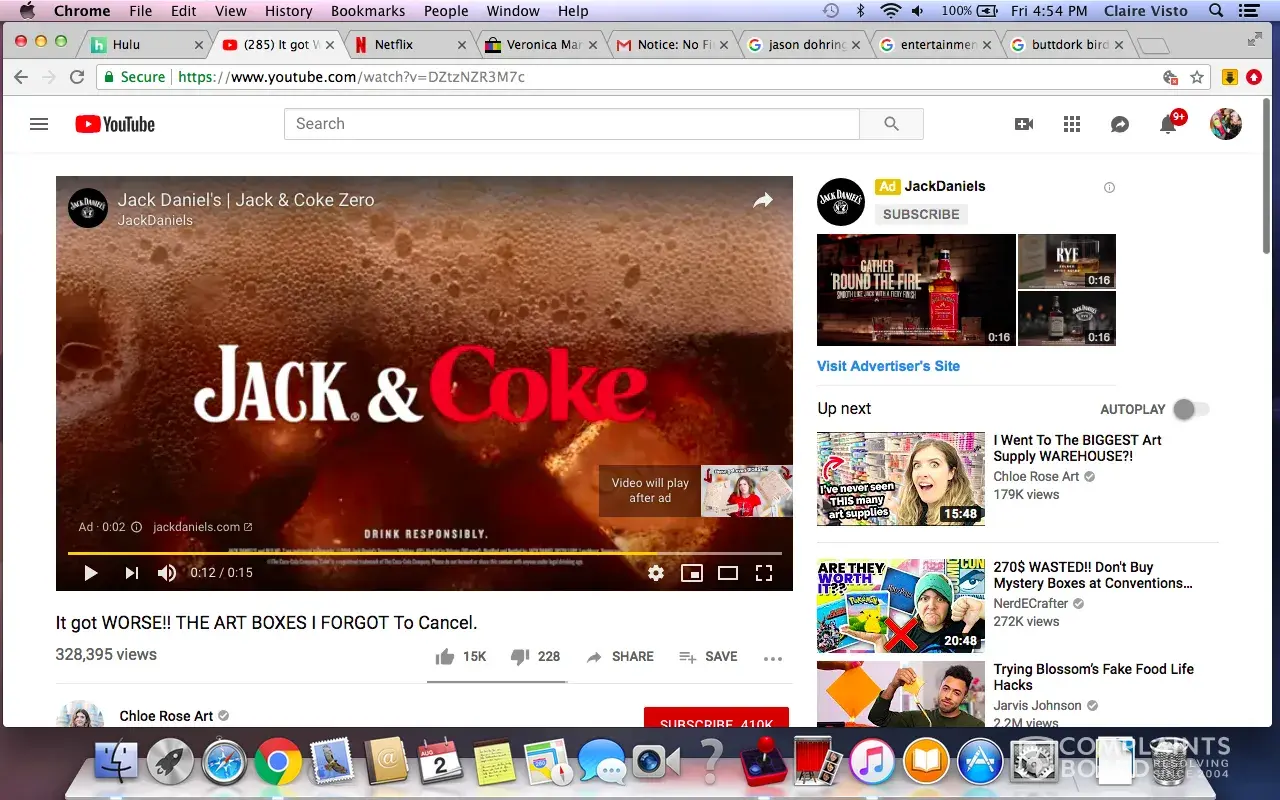Viewport: 1280px width, 800px height.
Task: Open the 270$ WASTED Mystery Boxes thumbnail
Action: [x=901, y=606]
